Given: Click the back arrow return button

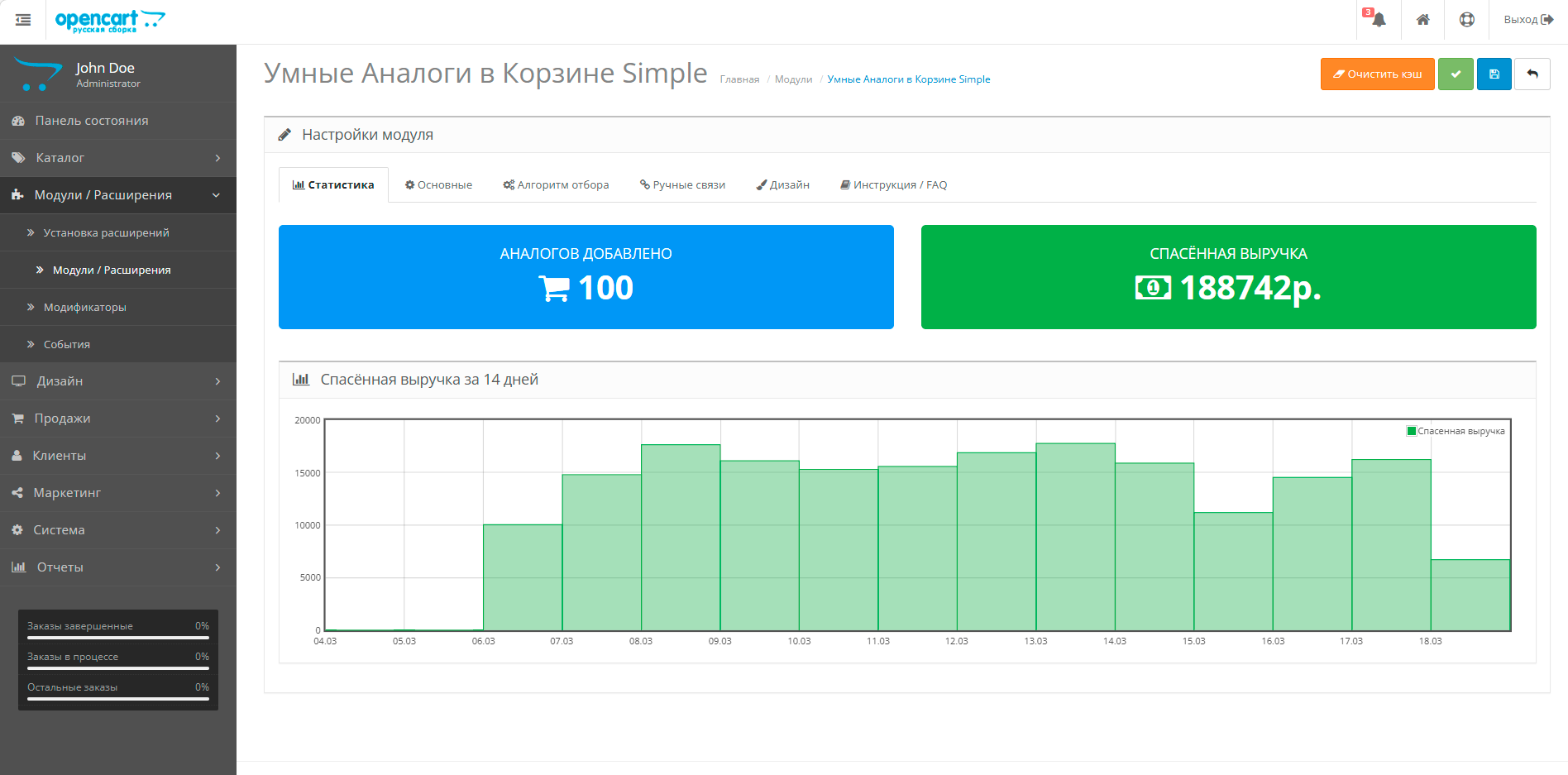Looking at the screenshot, I should [1532, 74].
